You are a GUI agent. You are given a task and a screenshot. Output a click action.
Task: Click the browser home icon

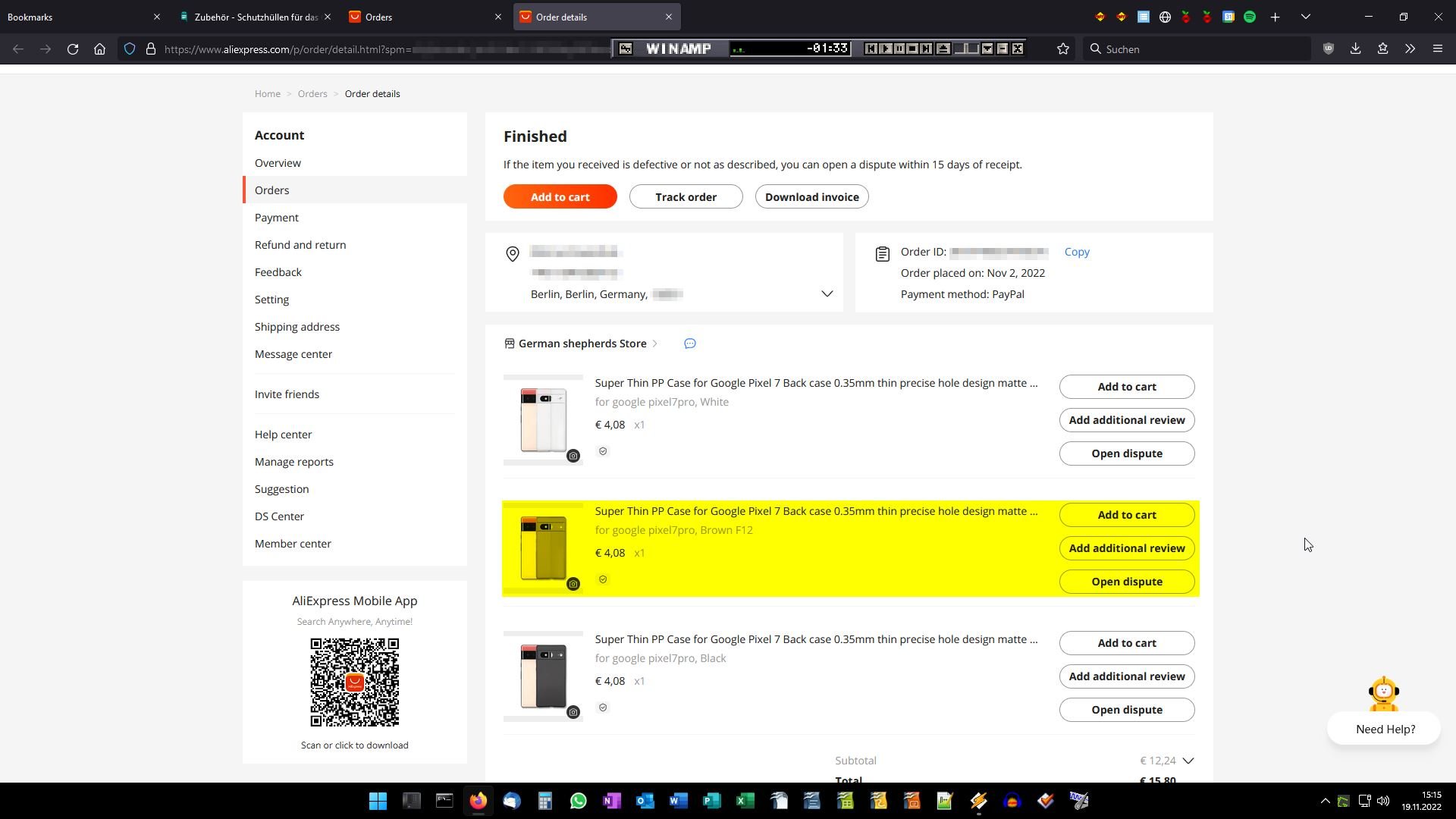[99, 49]
